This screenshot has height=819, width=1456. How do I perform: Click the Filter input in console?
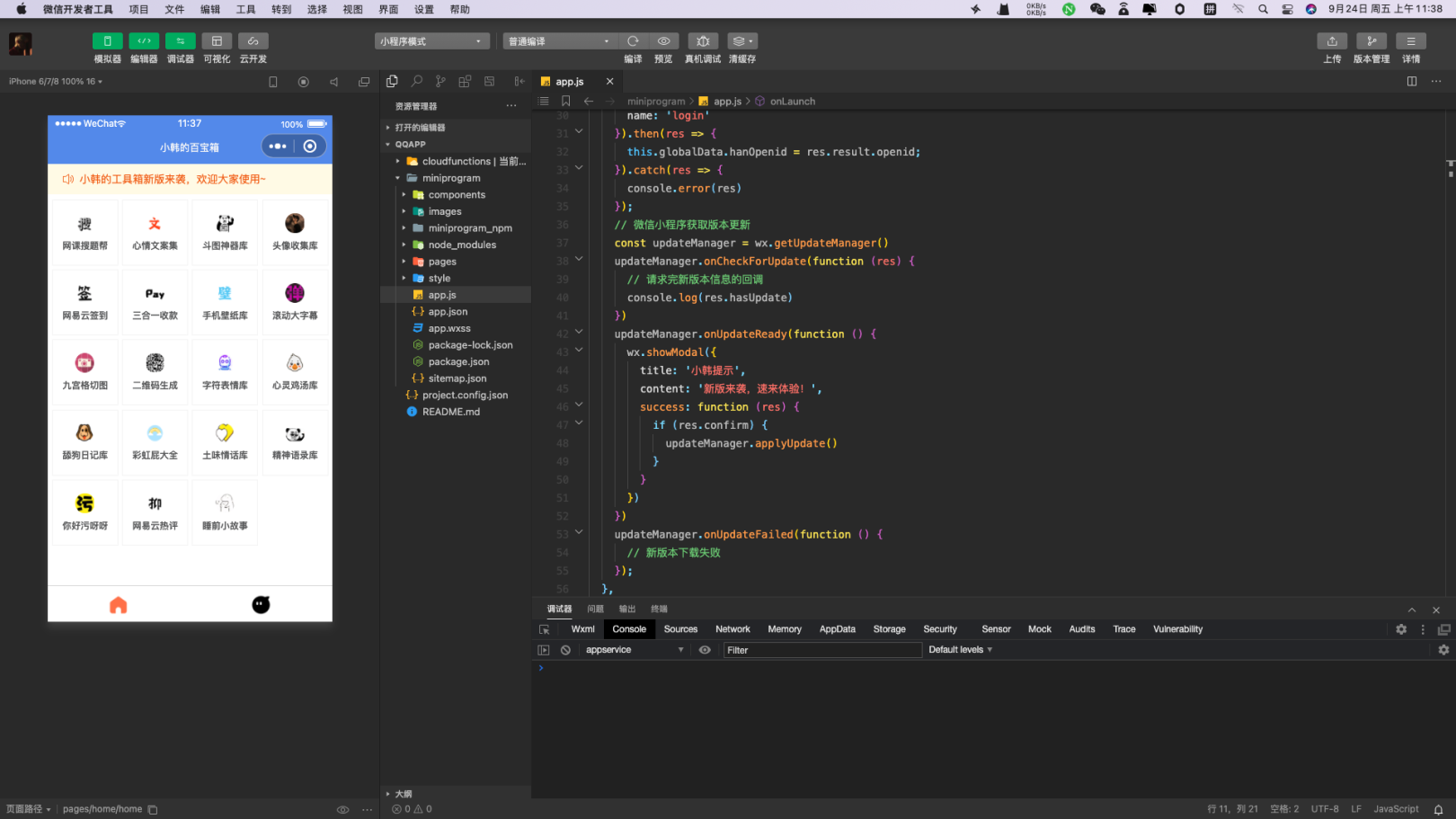(x=822, y=650)
